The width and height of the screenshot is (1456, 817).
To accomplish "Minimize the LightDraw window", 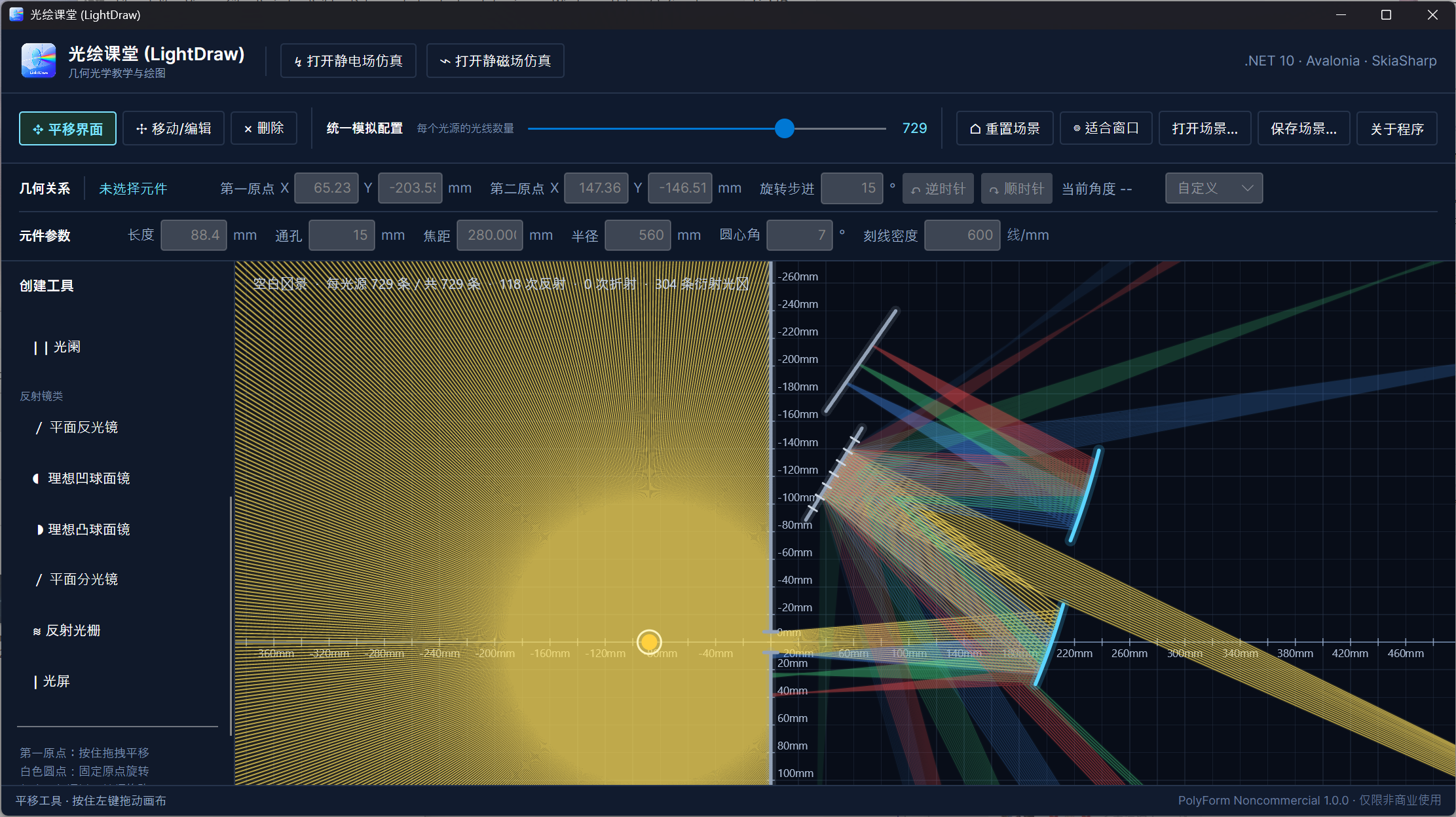I will pyautogui.click(x=1341, y=14).
